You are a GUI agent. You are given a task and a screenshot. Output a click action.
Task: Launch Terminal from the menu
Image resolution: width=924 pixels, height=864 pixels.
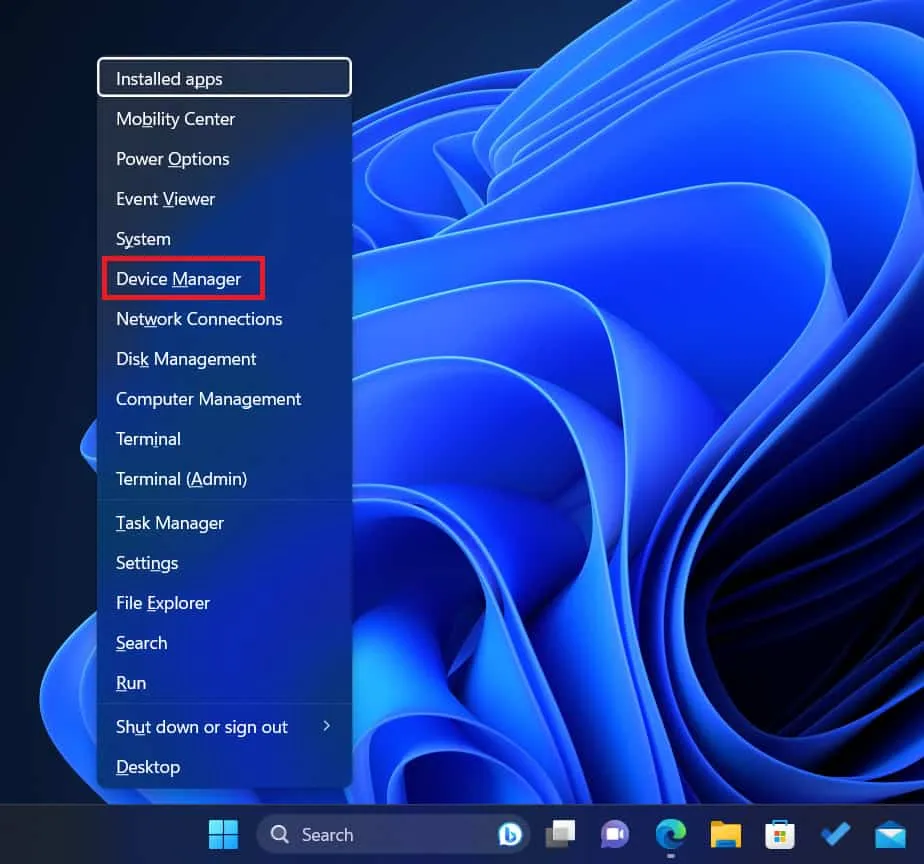(x=225, y=439)
